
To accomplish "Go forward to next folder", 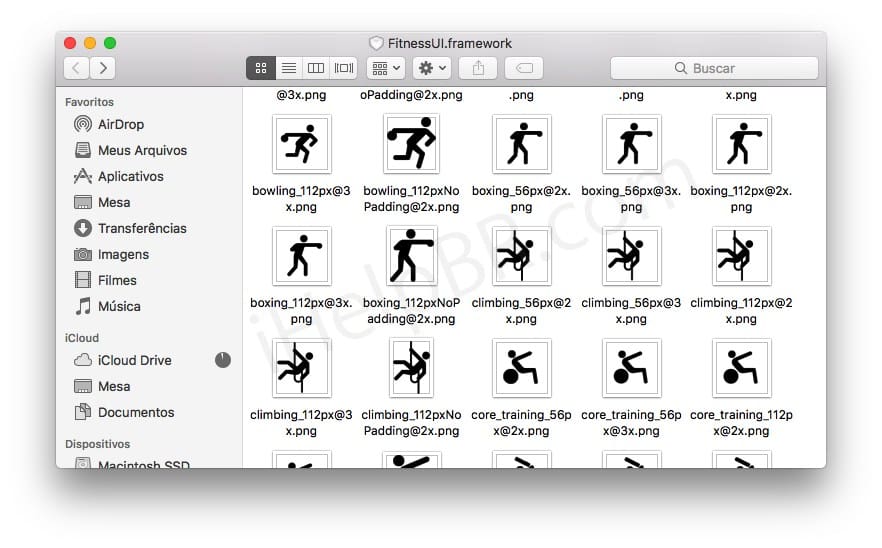I will click(x=102, y=68).
